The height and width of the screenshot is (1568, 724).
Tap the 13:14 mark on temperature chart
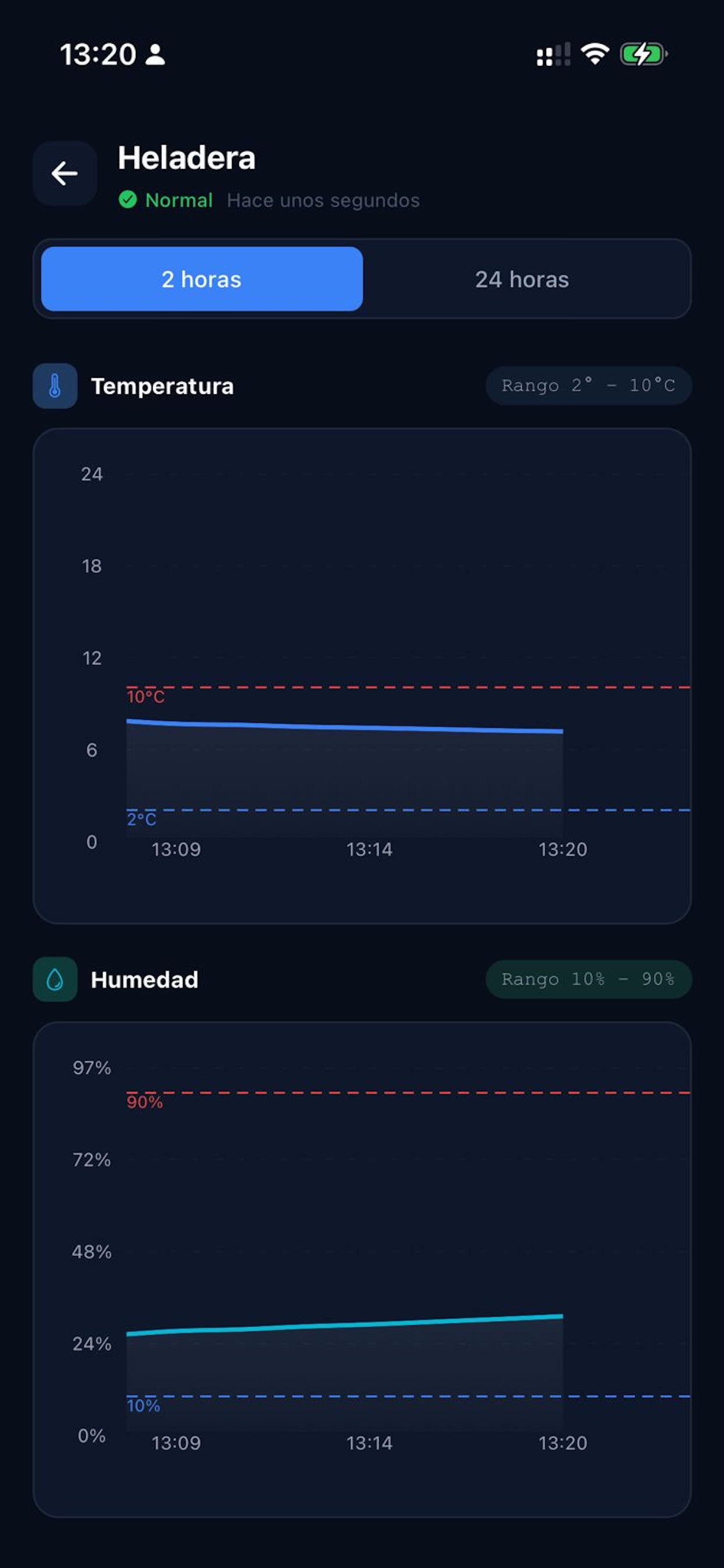[370, 849]
